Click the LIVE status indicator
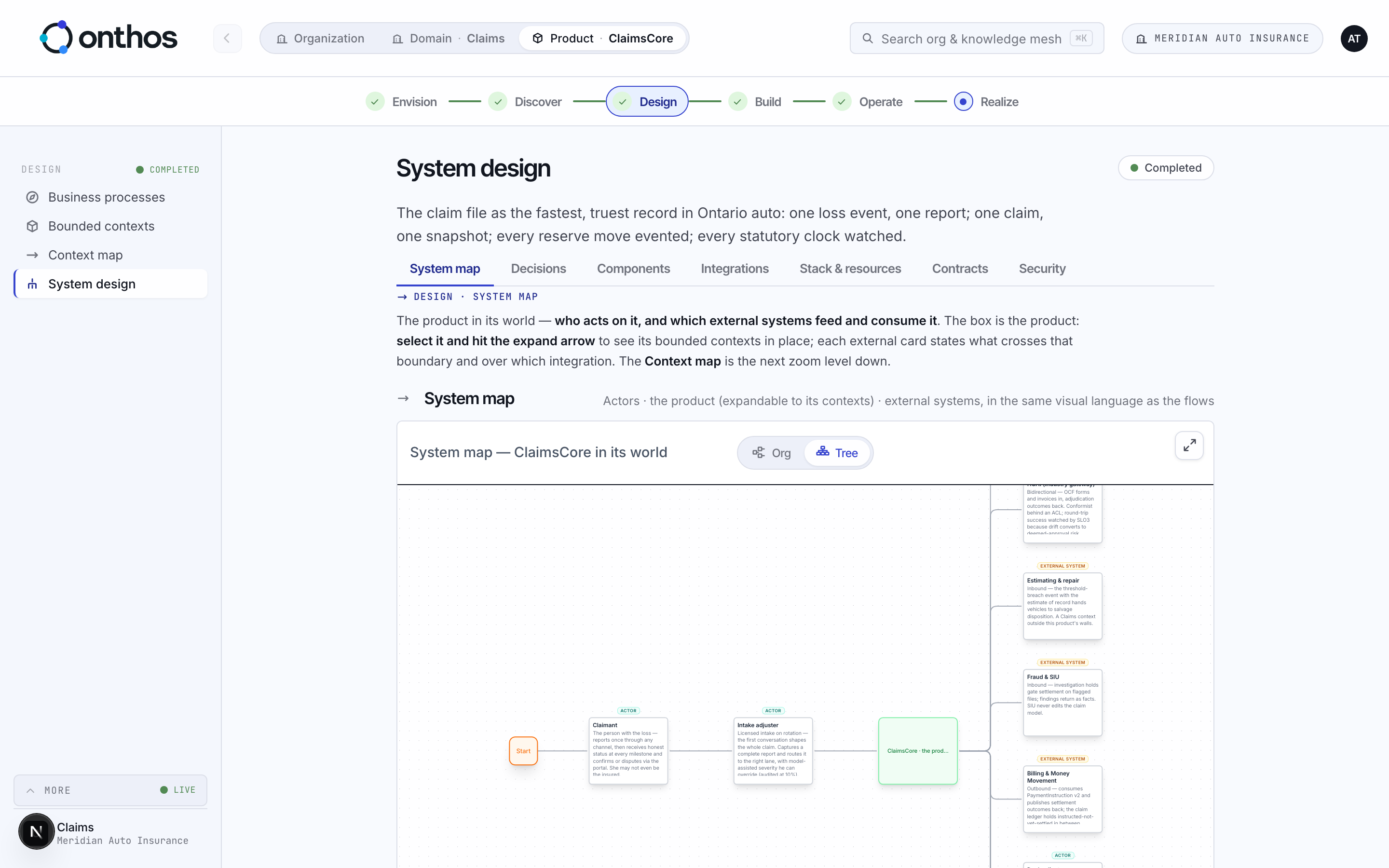1389x868 pixels. pyautogui.click(x=177, y=790)
